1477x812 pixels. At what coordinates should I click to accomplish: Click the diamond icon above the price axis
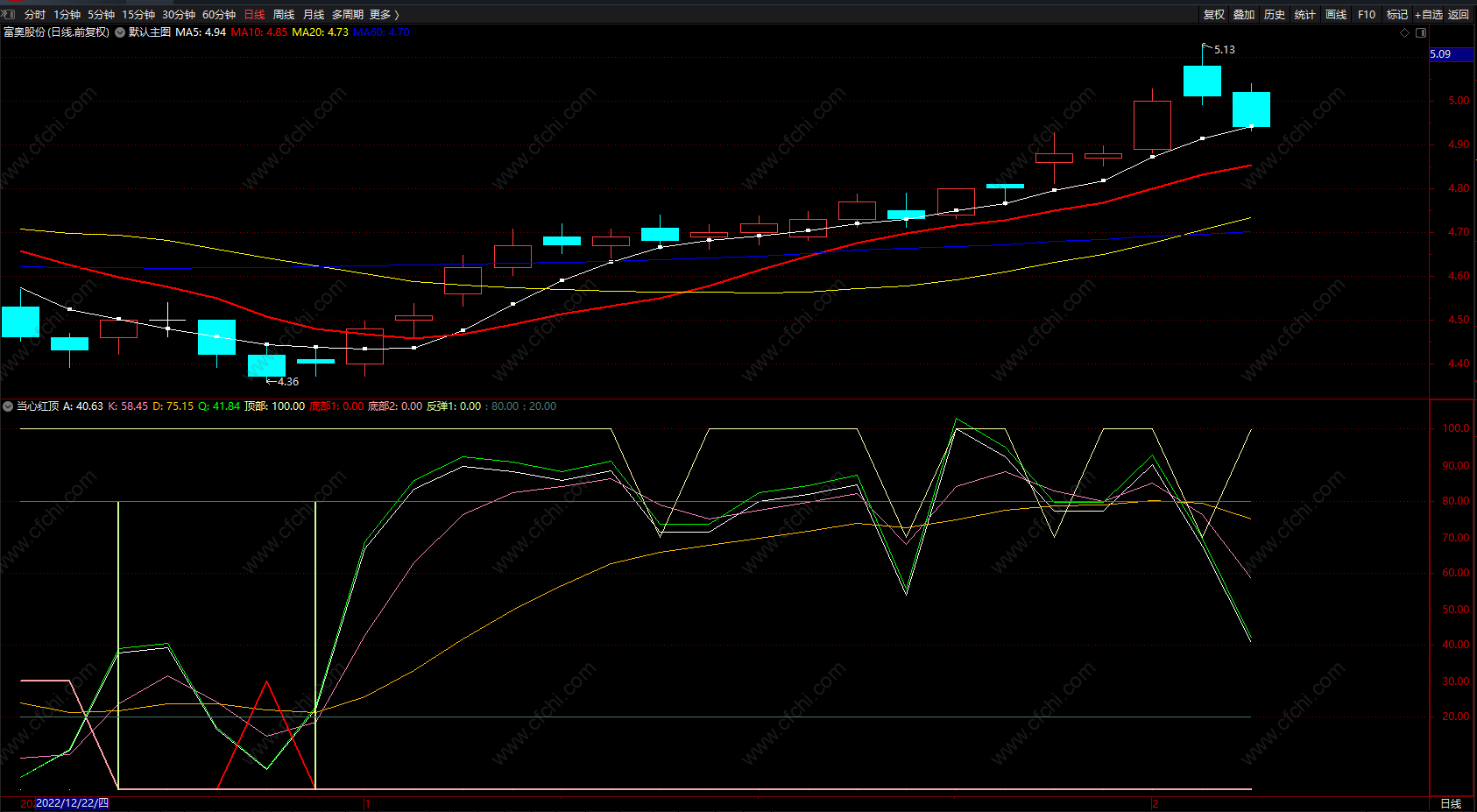coord(1404,32)
